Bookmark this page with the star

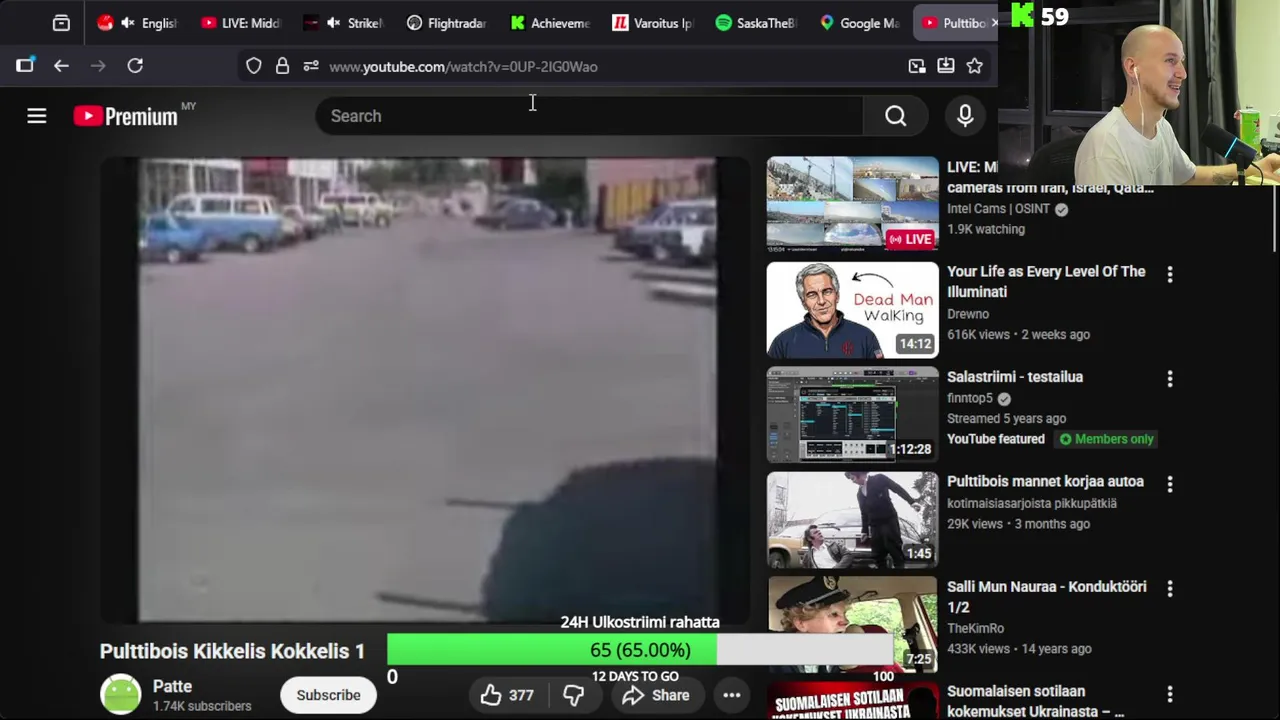click(975, 66)
